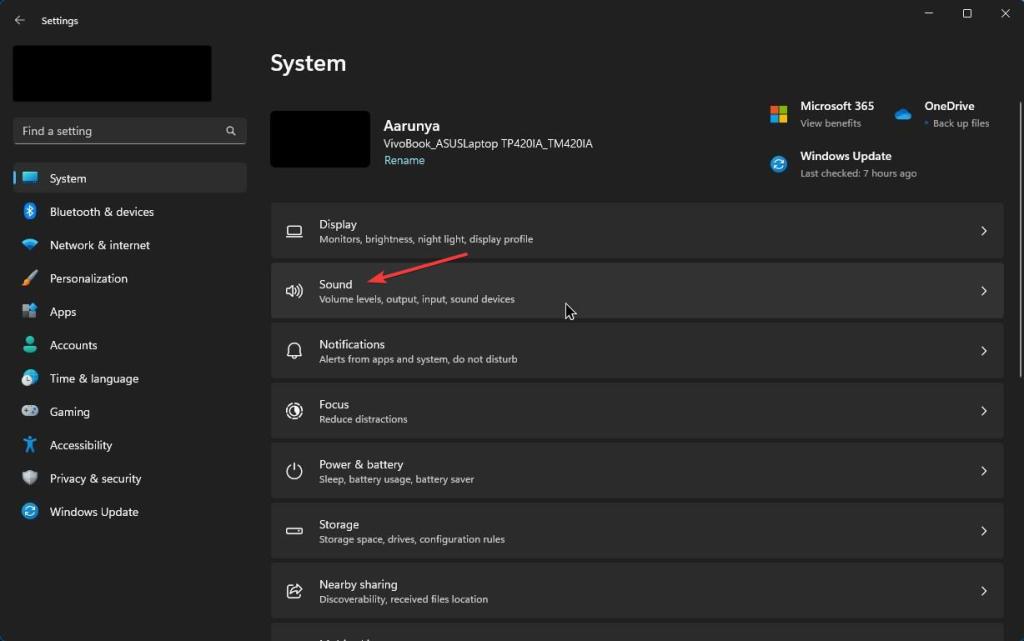Click the Accessibility figure icon
1024x641 pixels.
(30, 445)
